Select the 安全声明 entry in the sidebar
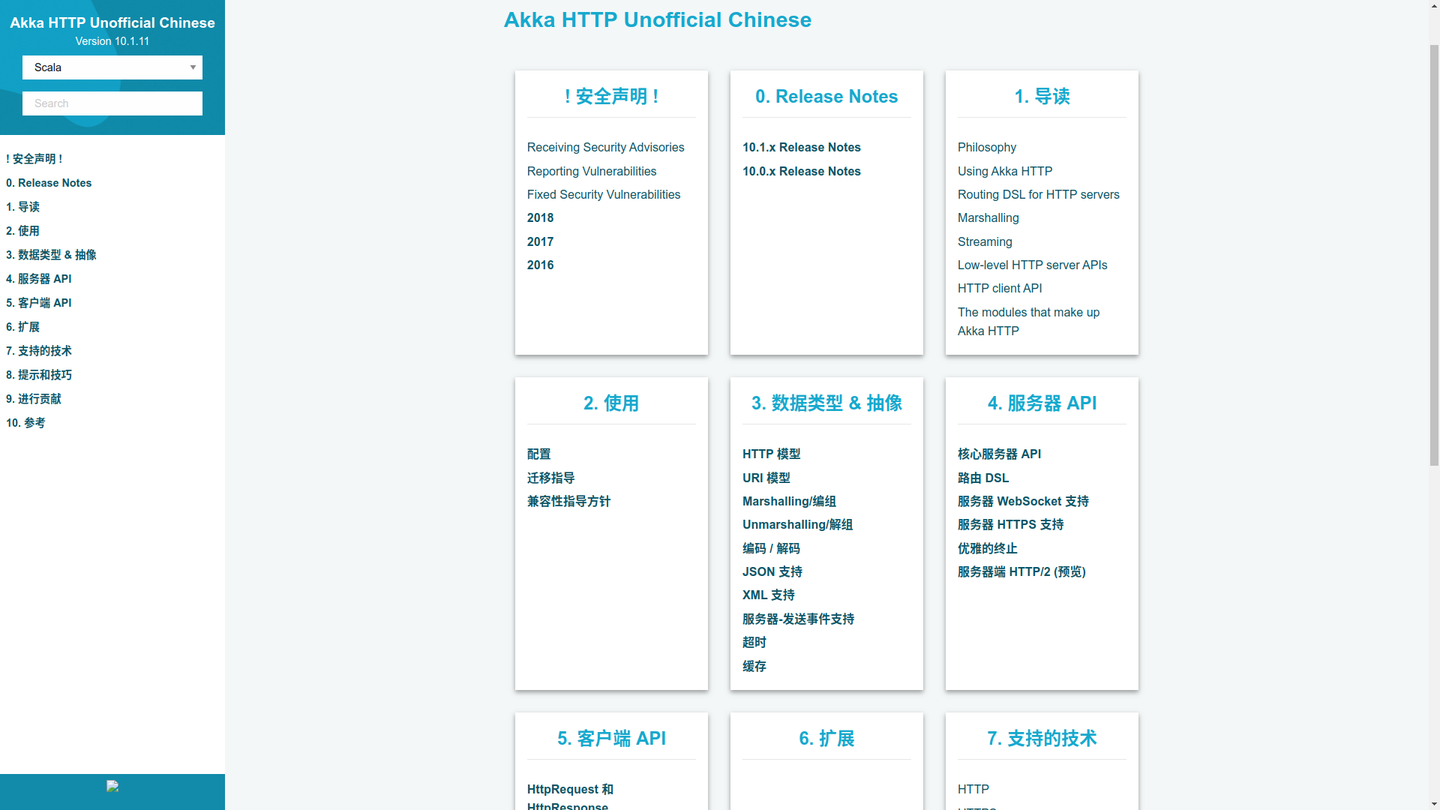 35,158
